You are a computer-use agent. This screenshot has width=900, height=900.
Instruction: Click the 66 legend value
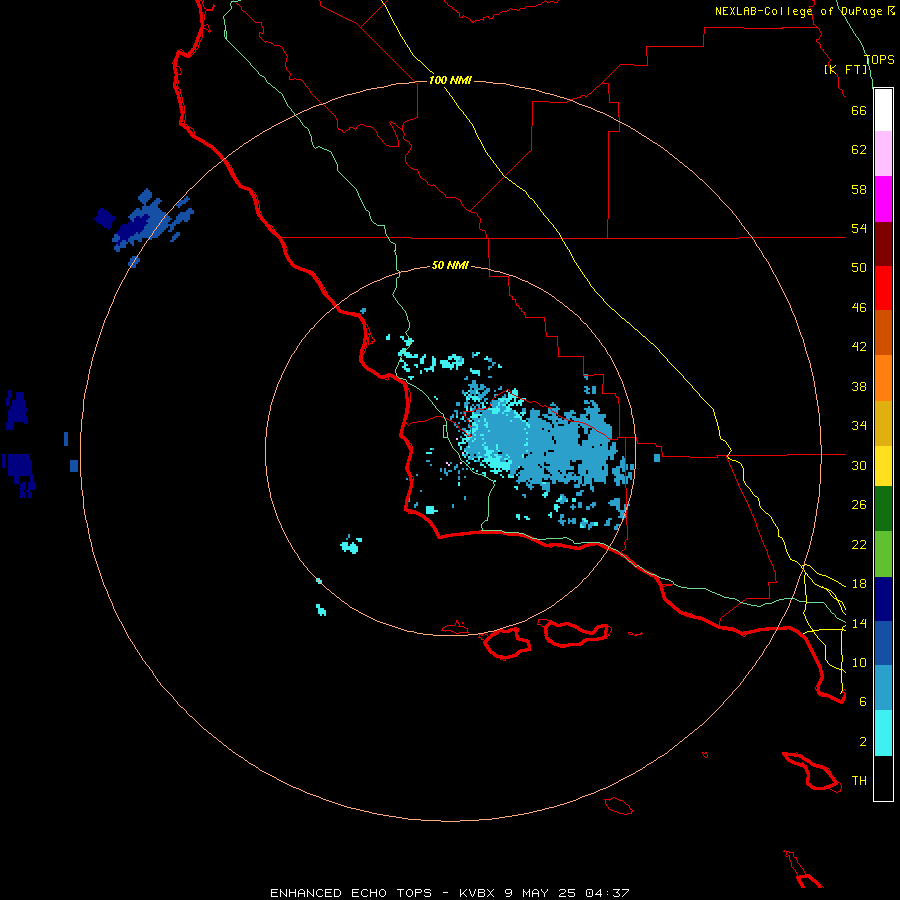(859, 110)
